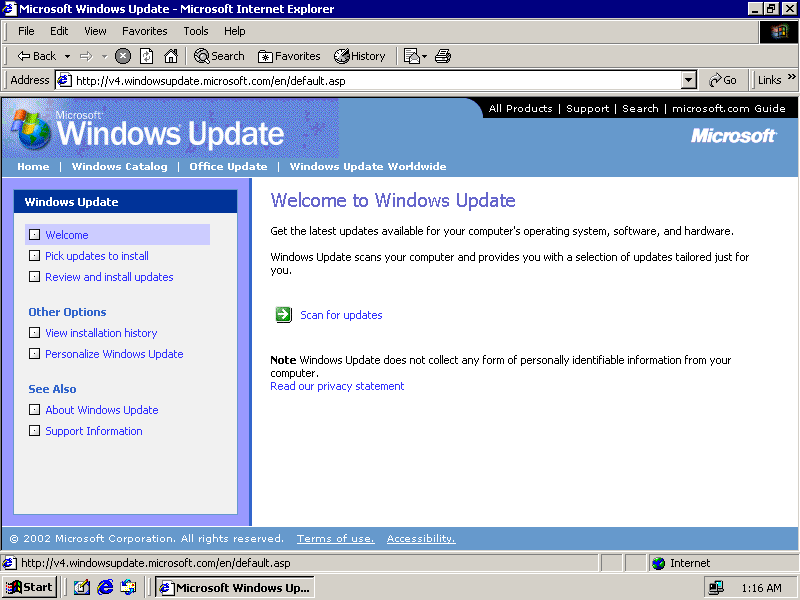Launch Internet Explorer from the Quick Launch bar

tap(105, 587)
